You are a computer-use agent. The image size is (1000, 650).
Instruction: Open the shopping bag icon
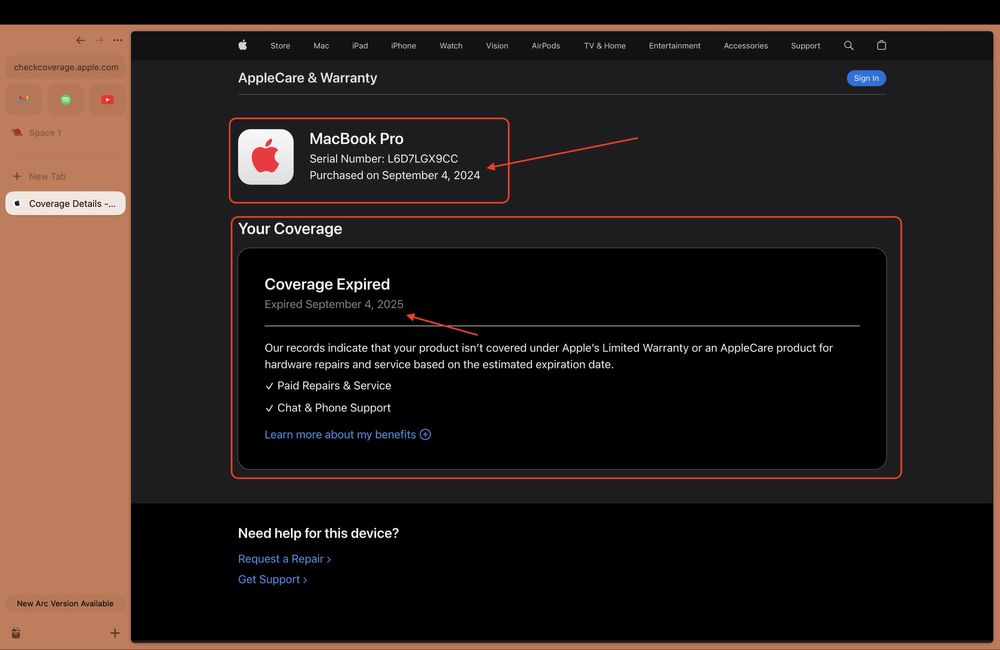pos(881,45)
